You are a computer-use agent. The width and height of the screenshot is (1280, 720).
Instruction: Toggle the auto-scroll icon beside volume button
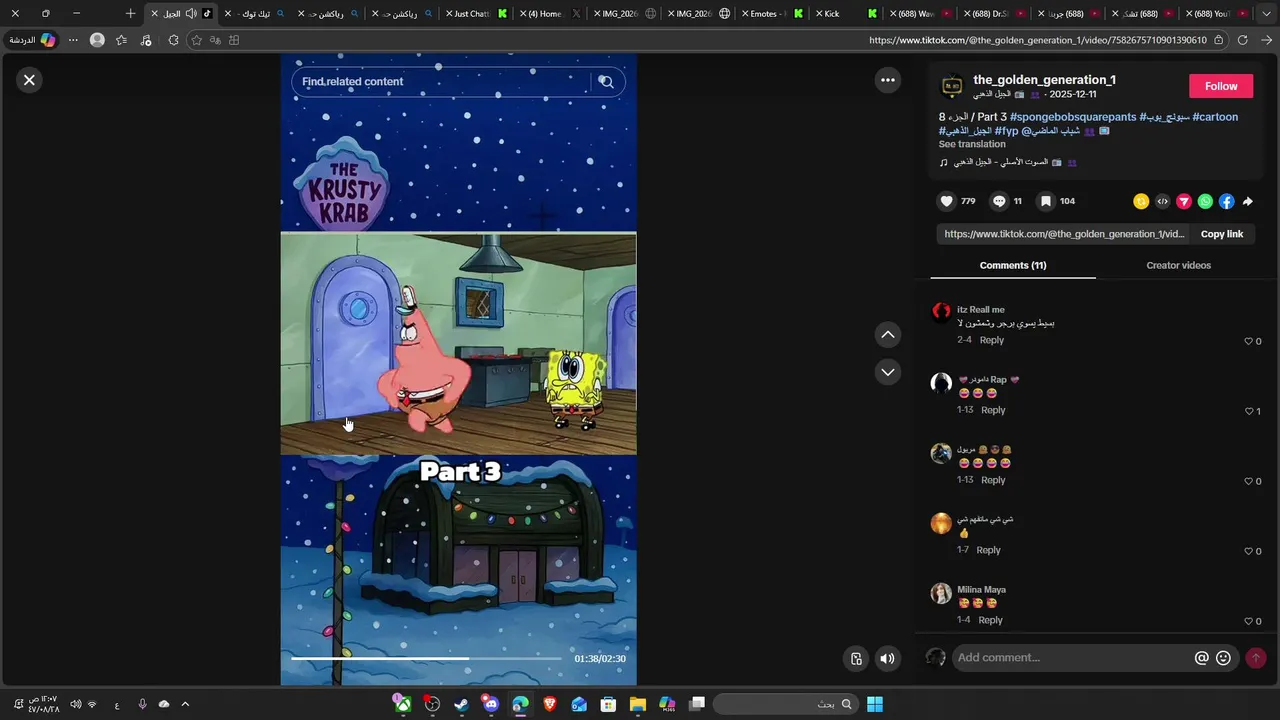[x=856, y=658]
